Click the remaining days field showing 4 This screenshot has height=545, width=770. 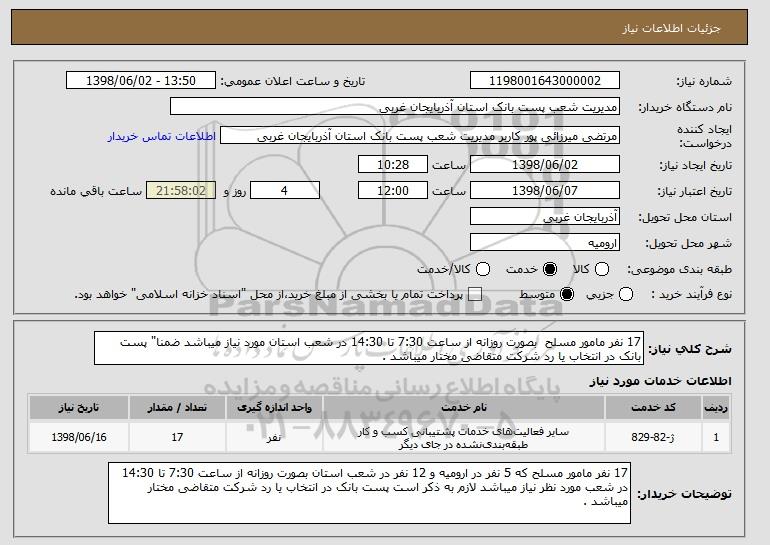pyautogui.click(x=285, y=190)
